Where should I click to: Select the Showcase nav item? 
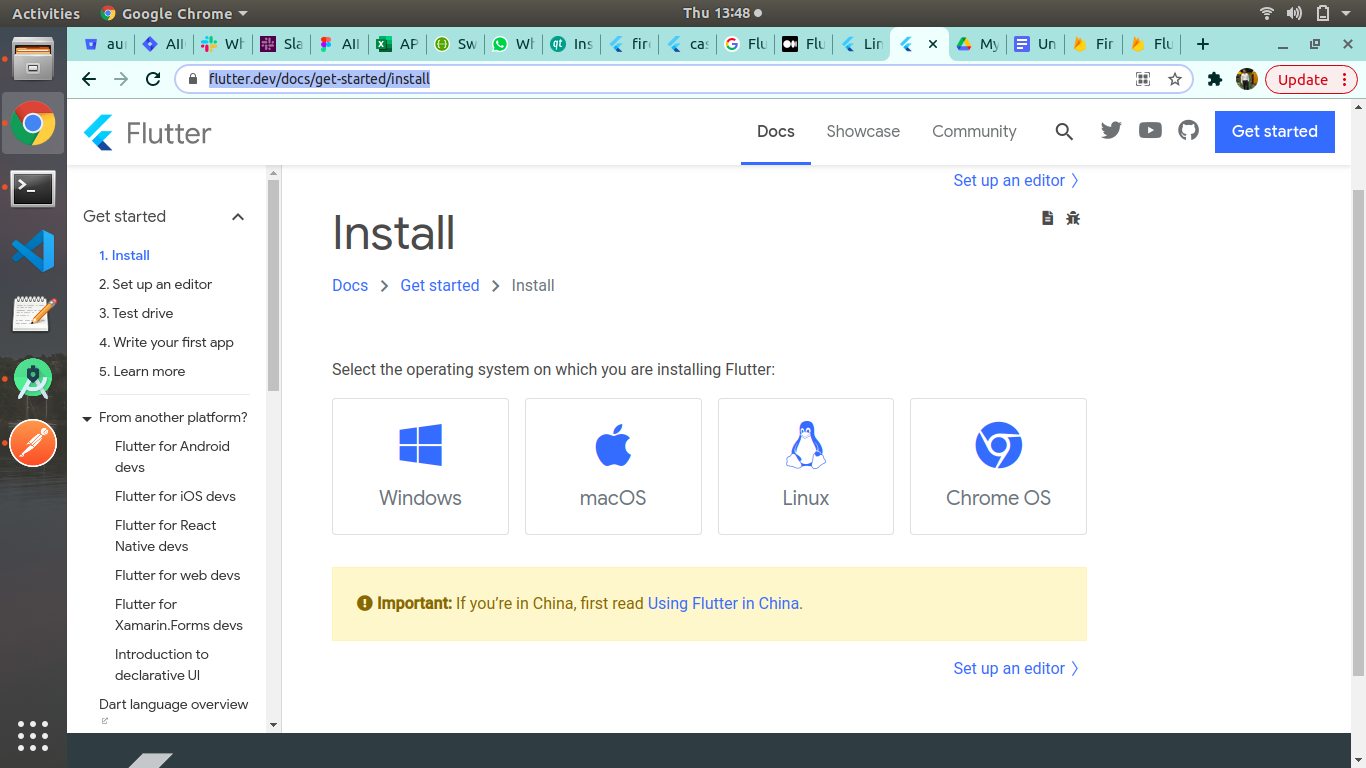click(863, 131)
